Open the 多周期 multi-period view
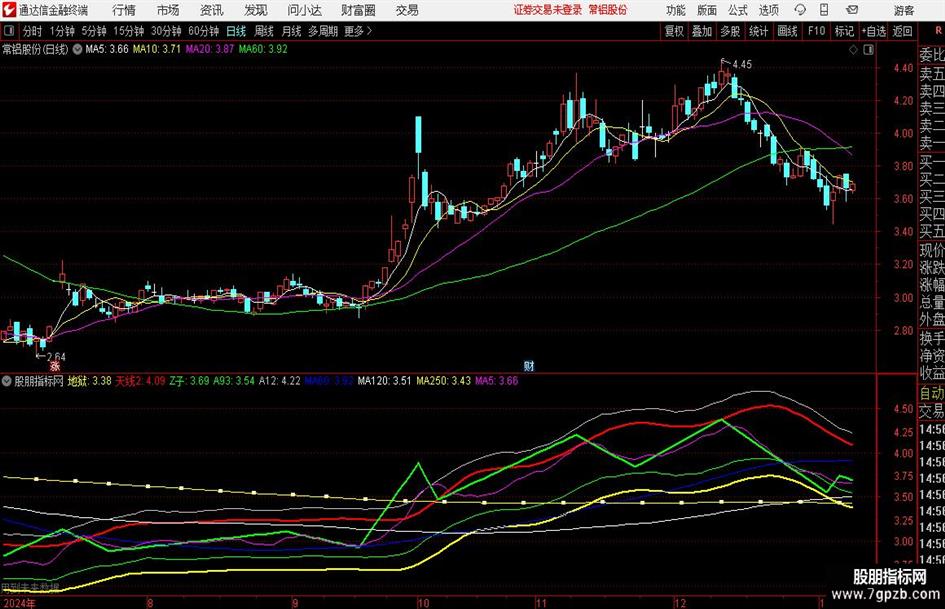Image resolution: width=945 pixels, height=609 pixels. tap(322, 31)
